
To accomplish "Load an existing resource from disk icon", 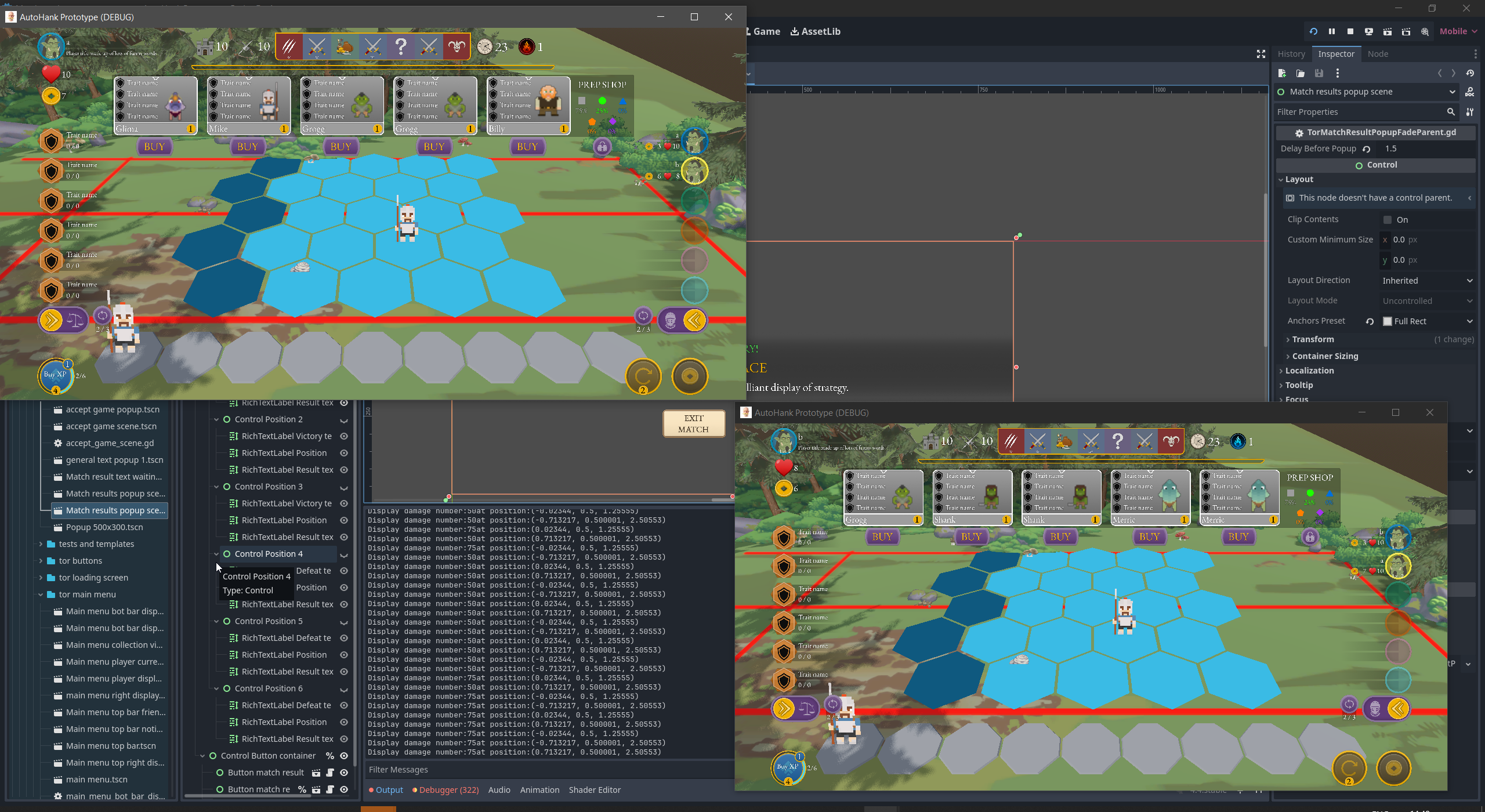I will tap(1301, 73).
